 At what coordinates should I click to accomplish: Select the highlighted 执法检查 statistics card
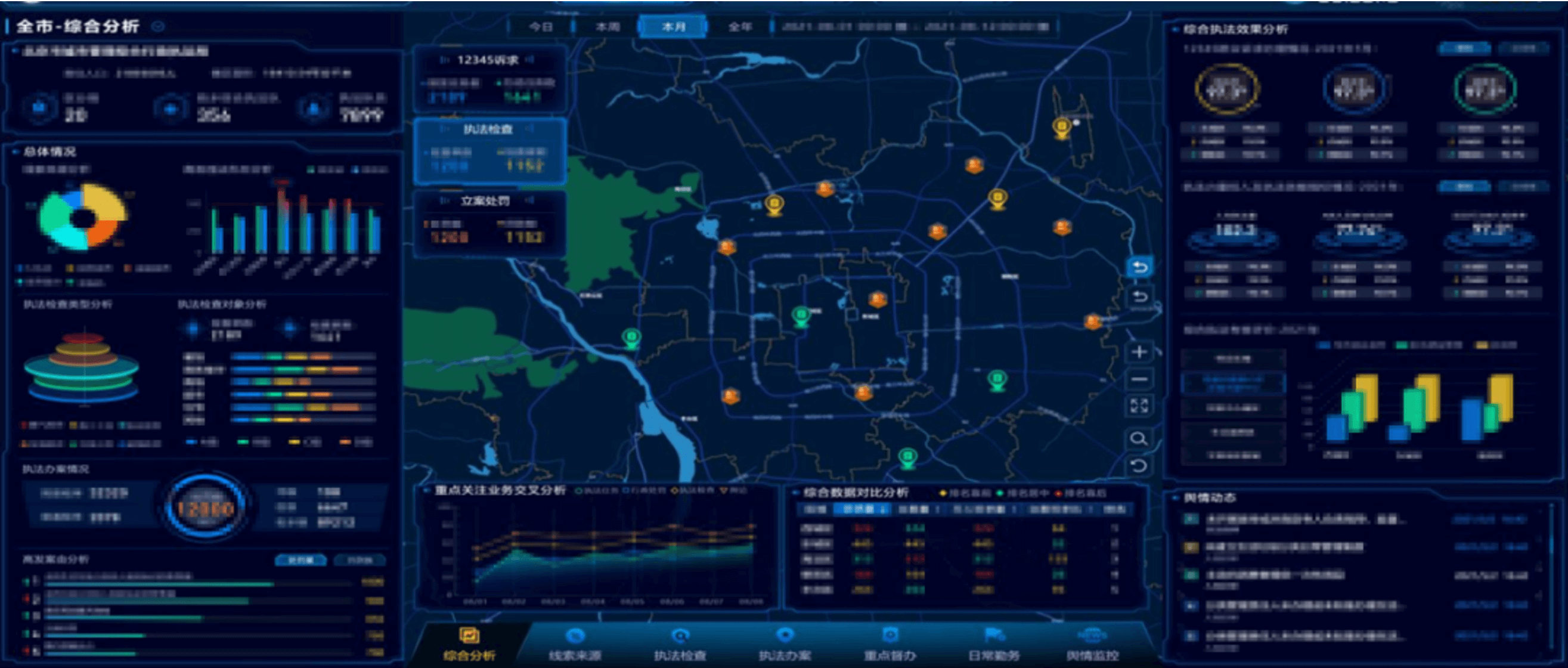click(x=490, y=151)
